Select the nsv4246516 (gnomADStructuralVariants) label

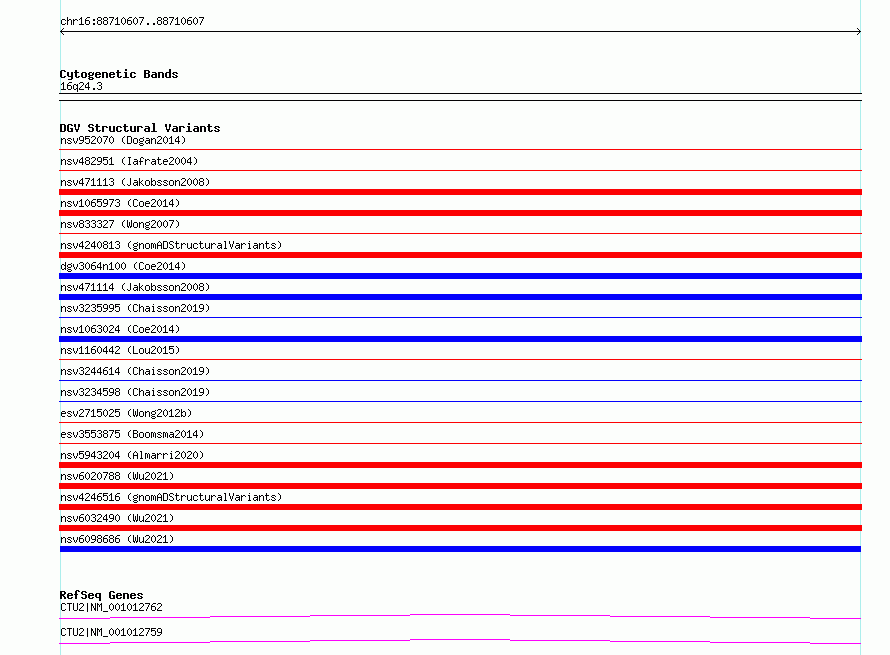171,497
